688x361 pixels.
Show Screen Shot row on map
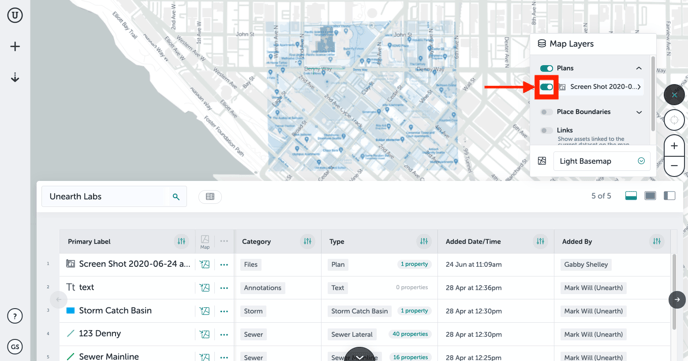[x=204, y=264]
